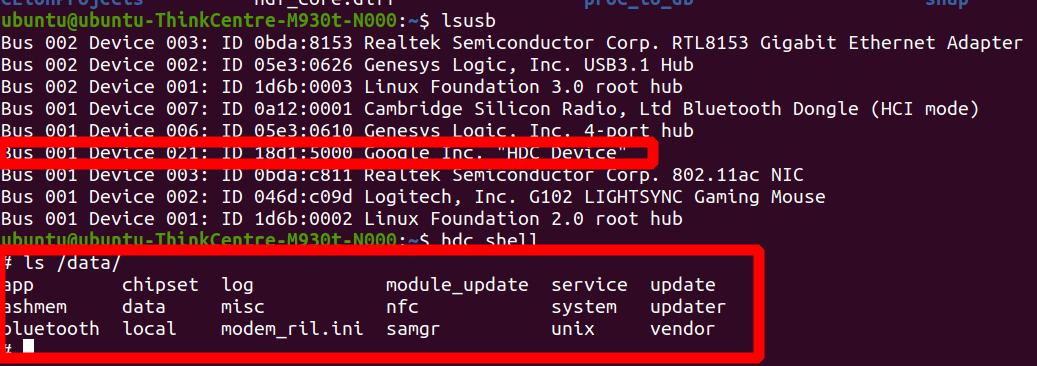
Task: Select the Google Inc. HDC Device line
Action: (314, 153)
